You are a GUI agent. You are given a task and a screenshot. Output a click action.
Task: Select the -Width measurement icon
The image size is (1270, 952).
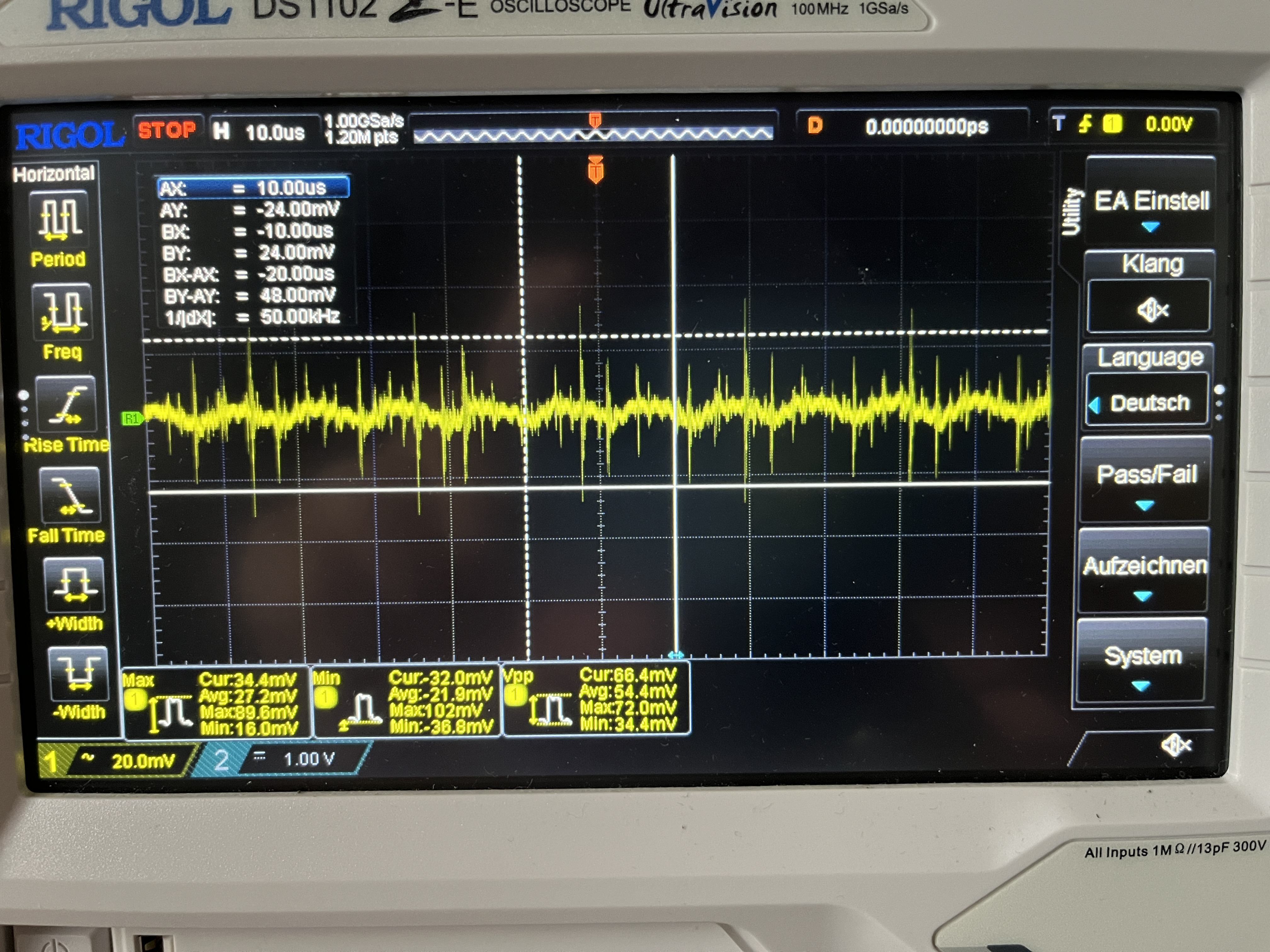78,673
